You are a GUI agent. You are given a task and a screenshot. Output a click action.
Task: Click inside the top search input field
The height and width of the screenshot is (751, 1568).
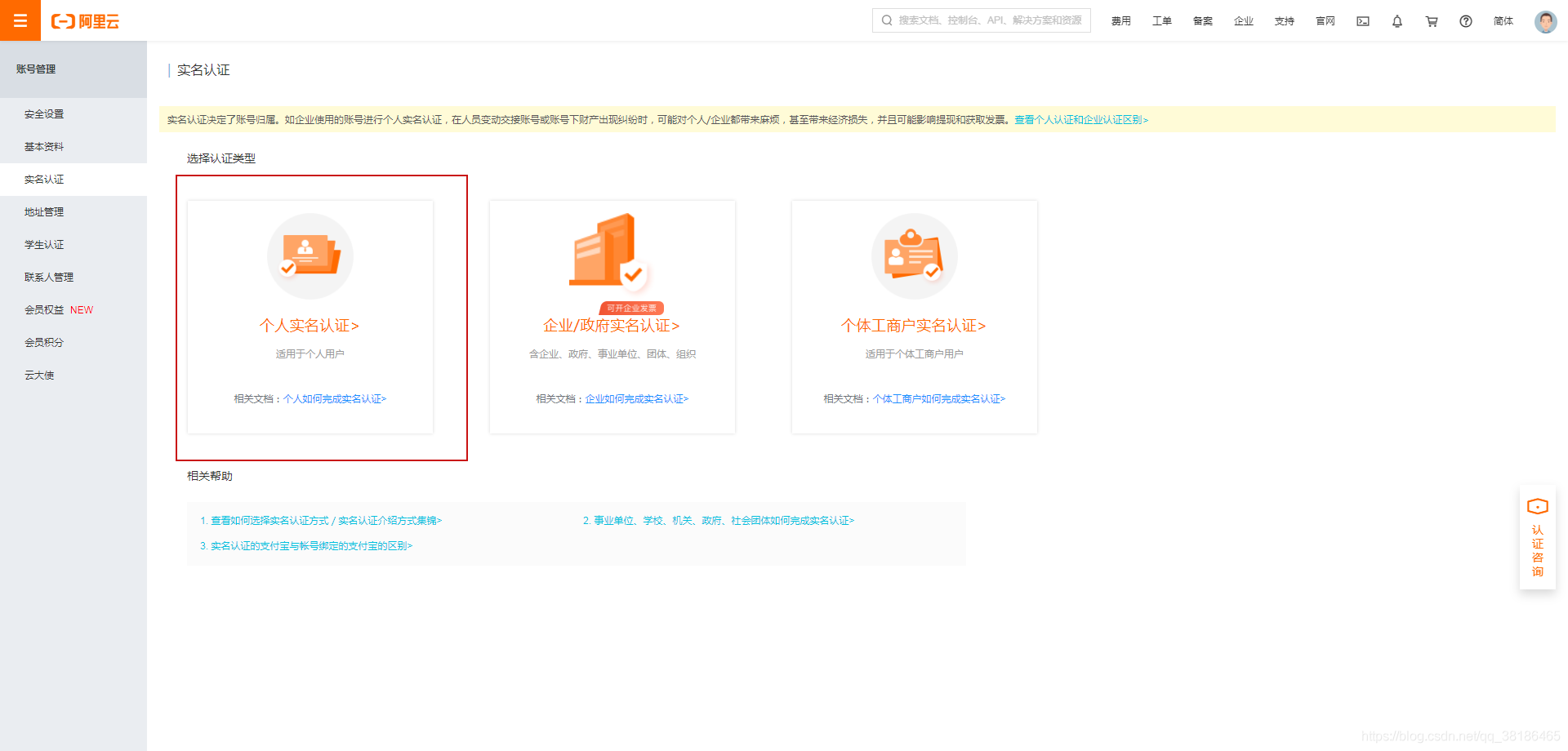click(980, 20)
